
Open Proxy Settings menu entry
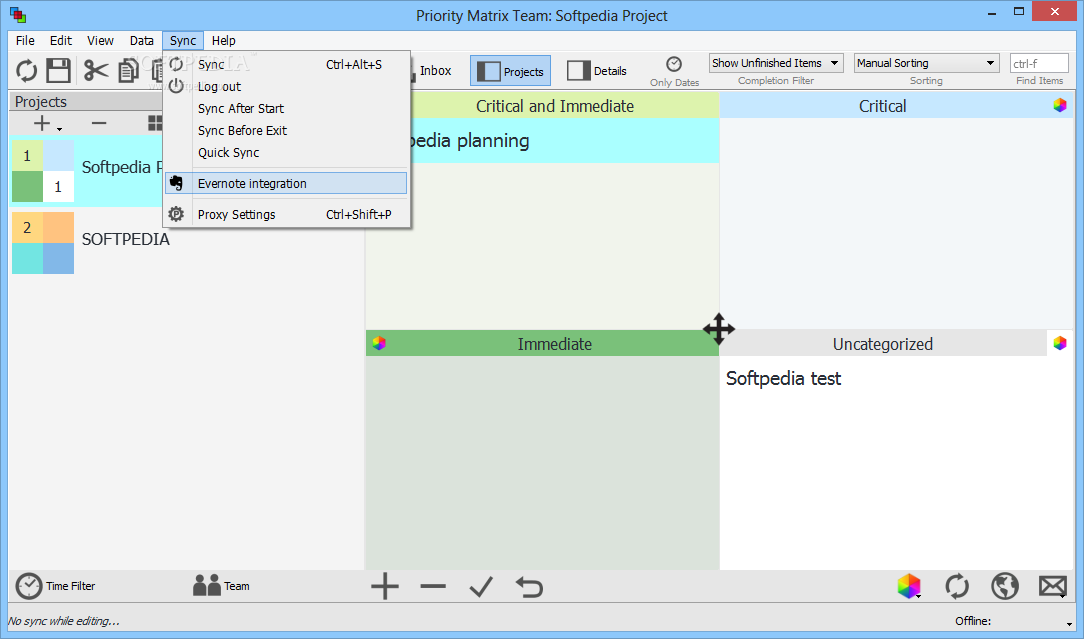286,214
